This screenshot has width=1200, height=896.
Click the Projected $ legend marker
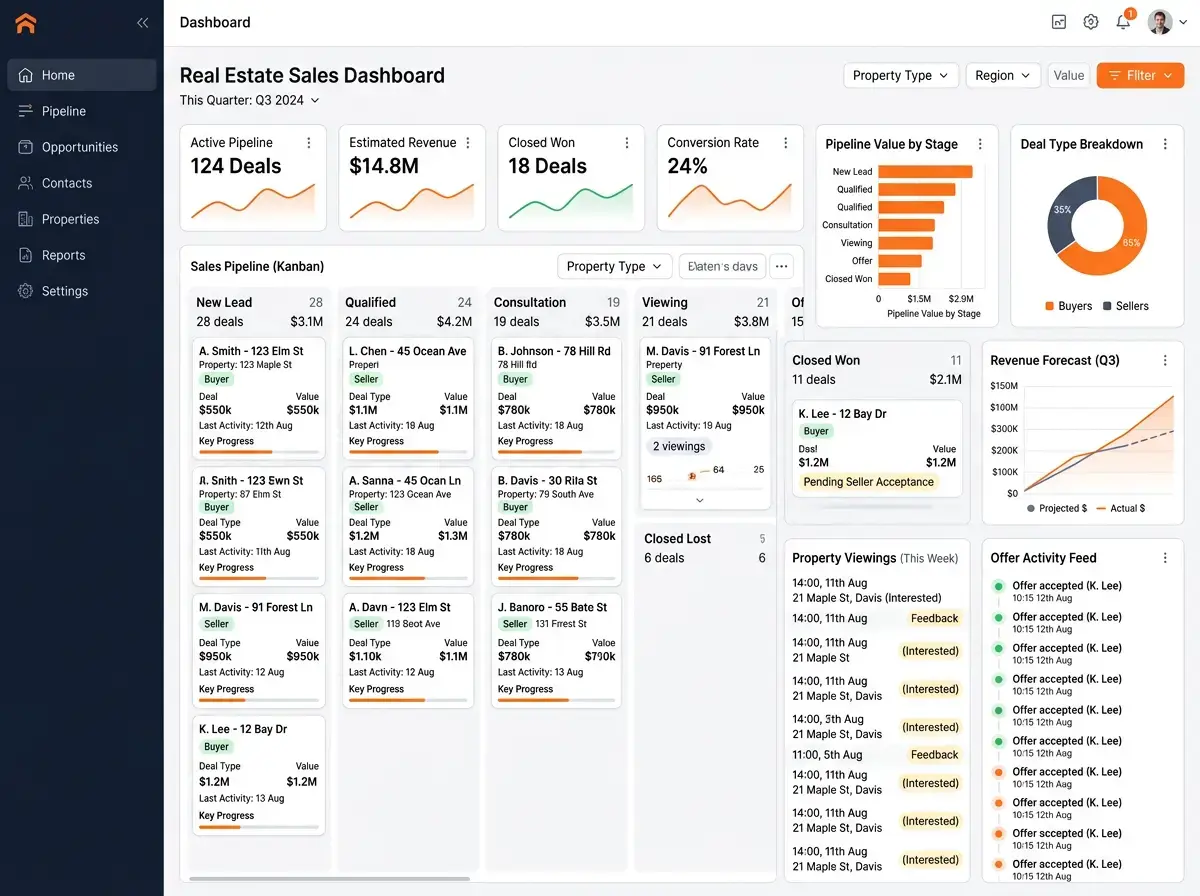click(x=1031, y=508)
